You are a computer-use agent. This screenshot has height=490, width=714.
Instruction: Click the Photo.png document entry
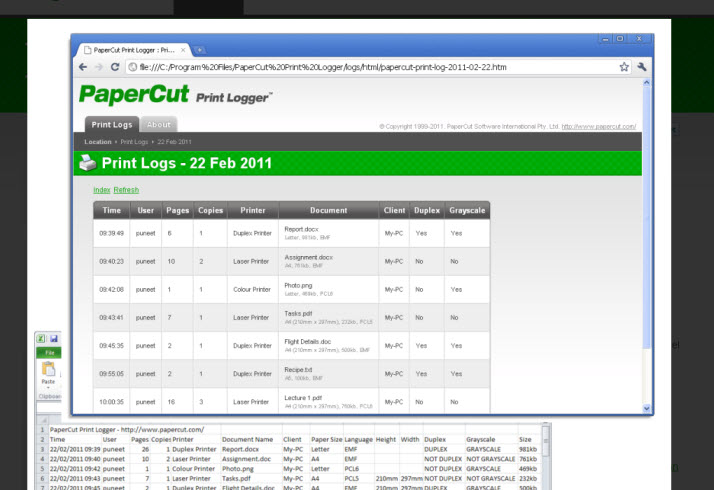(298, 286)
